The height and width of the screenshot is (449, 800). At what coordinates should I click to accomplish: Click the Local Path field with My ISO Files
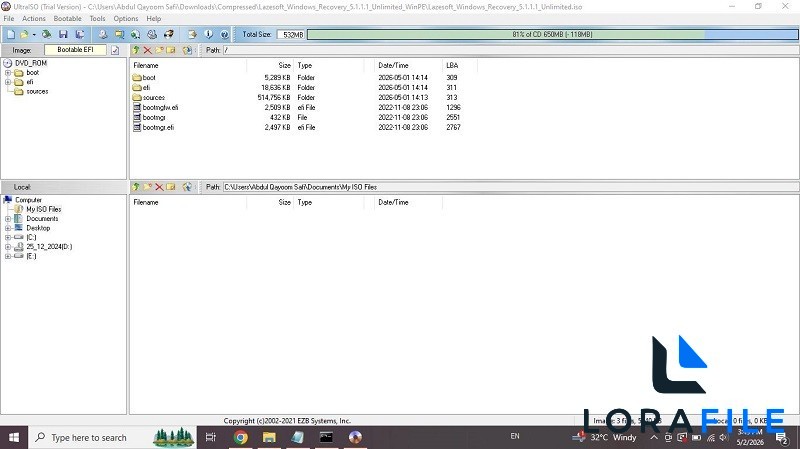click(510, 187)
